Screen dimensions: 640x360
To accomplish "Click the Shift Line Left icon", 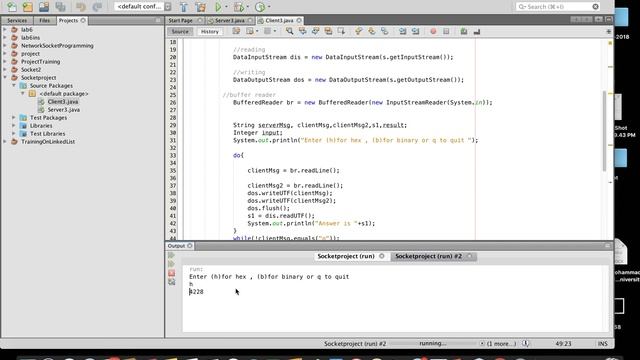I will click(402, 31).
